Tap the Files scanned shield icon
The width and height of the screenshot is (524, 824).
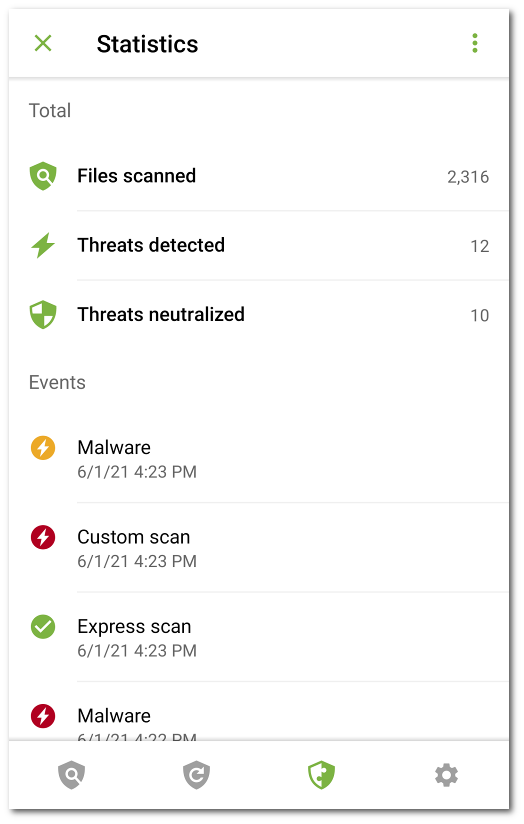(43, 176)
